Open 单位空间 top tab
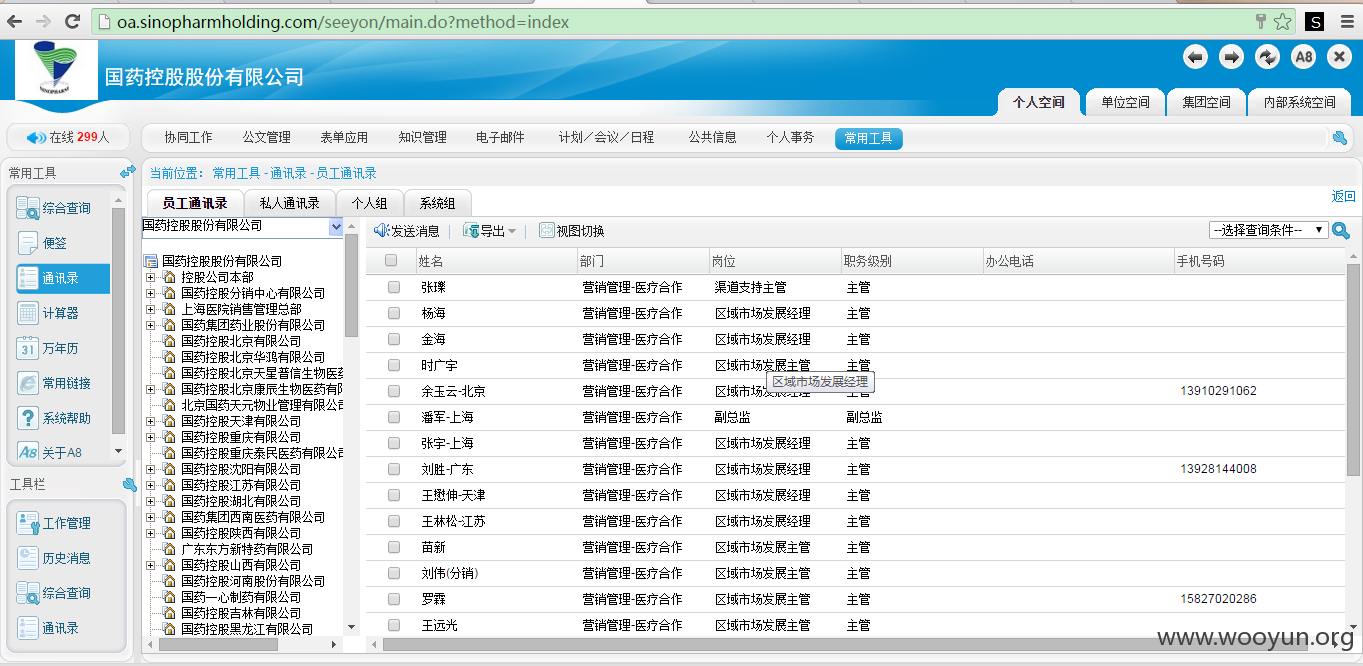This screenshot has height=666, width=1363. 1126,102
